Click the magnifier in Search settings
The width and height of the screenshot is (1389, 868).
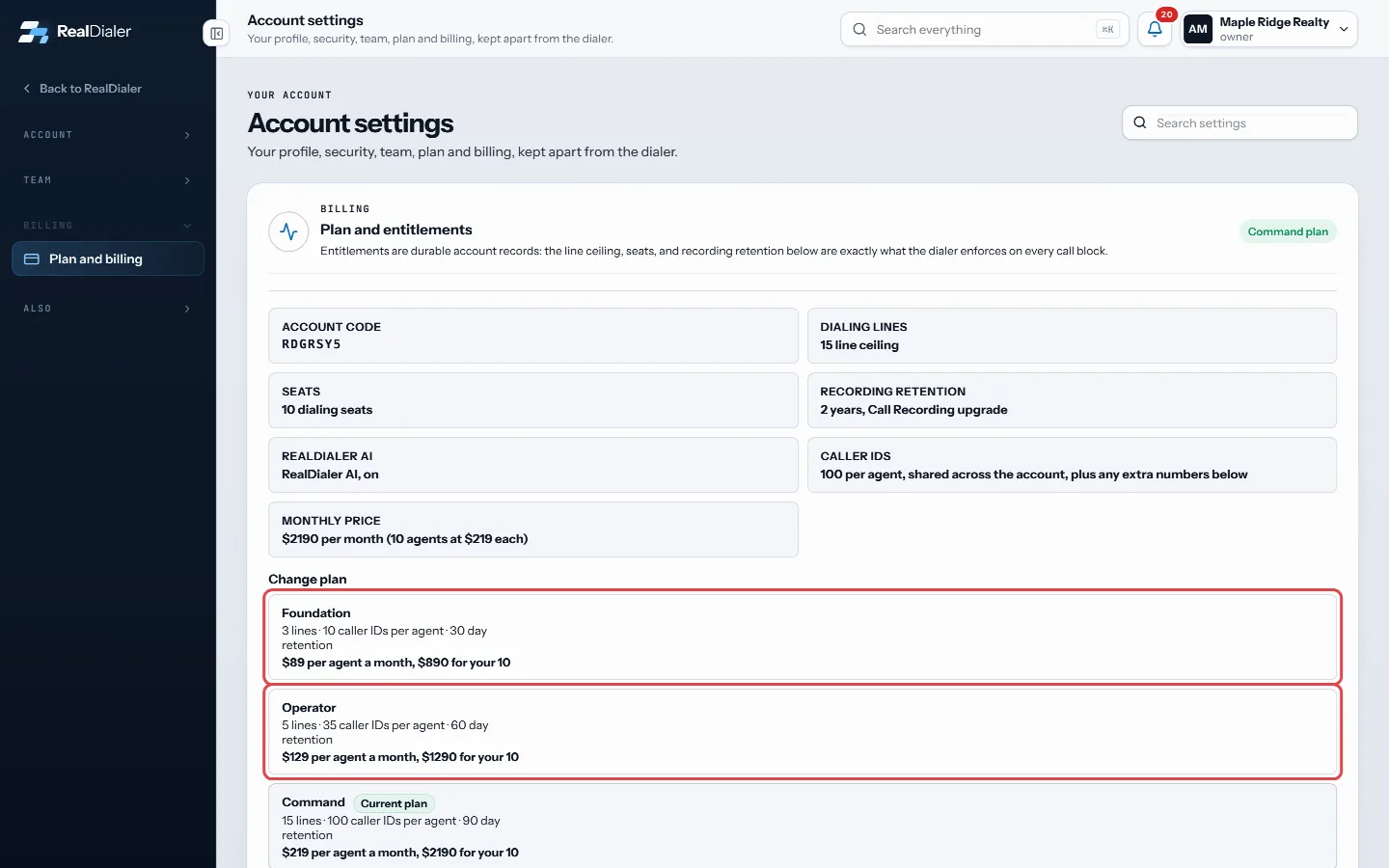1140,122
